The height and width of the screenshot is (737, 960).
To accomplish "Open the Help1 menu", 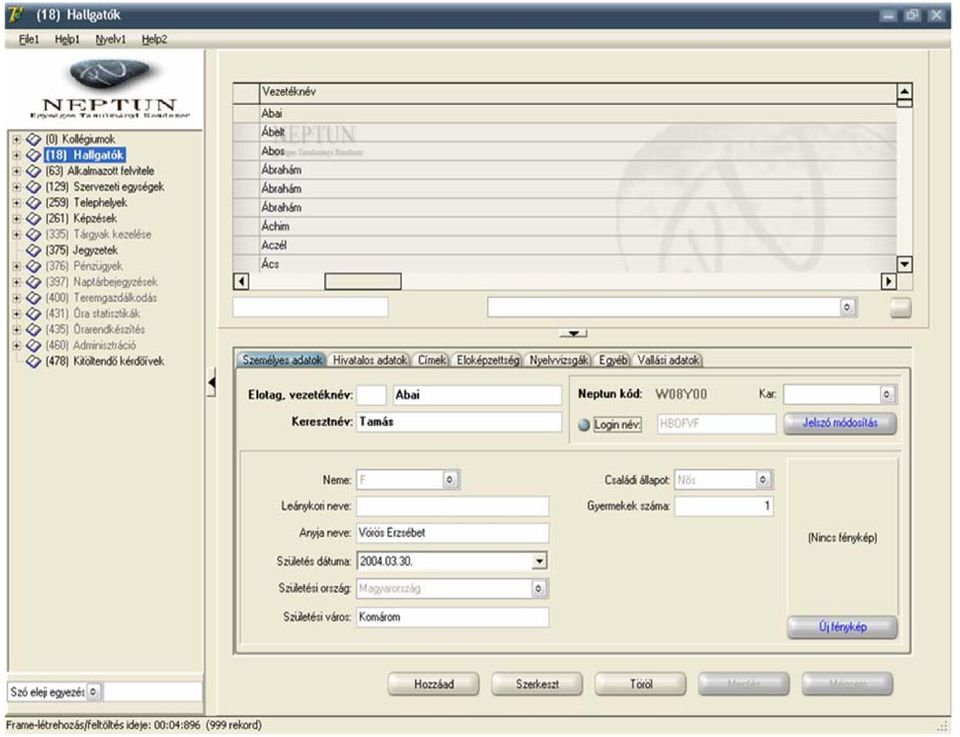I will click(x=67, y=39).
